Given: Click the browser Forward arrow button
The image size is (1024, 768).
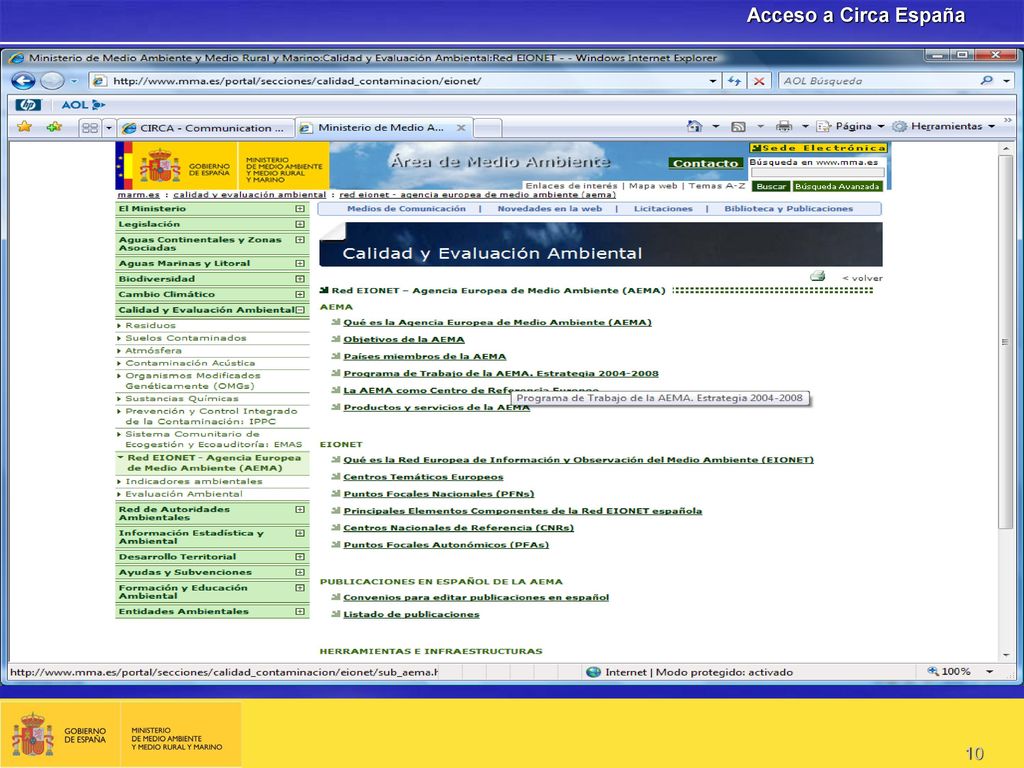Looking at the screenshot, I should tap(52, 81).
